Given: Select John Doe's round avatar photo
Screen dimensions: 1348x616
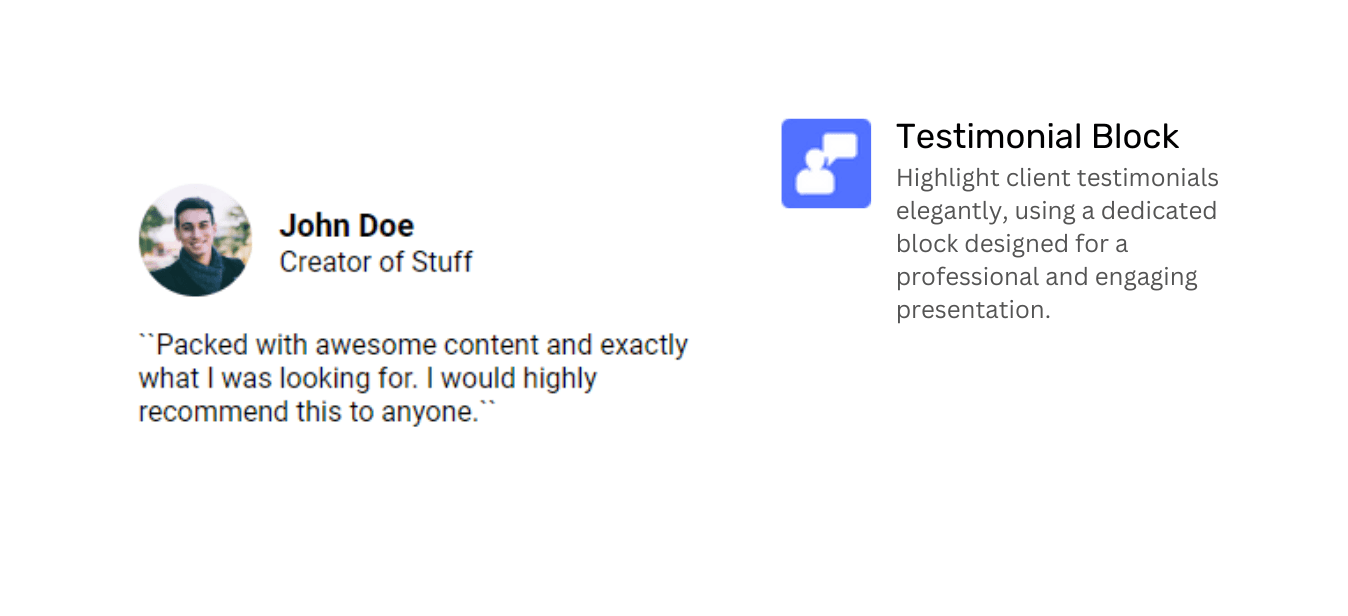Looking at the screenshot, I should tap(195, 240).
